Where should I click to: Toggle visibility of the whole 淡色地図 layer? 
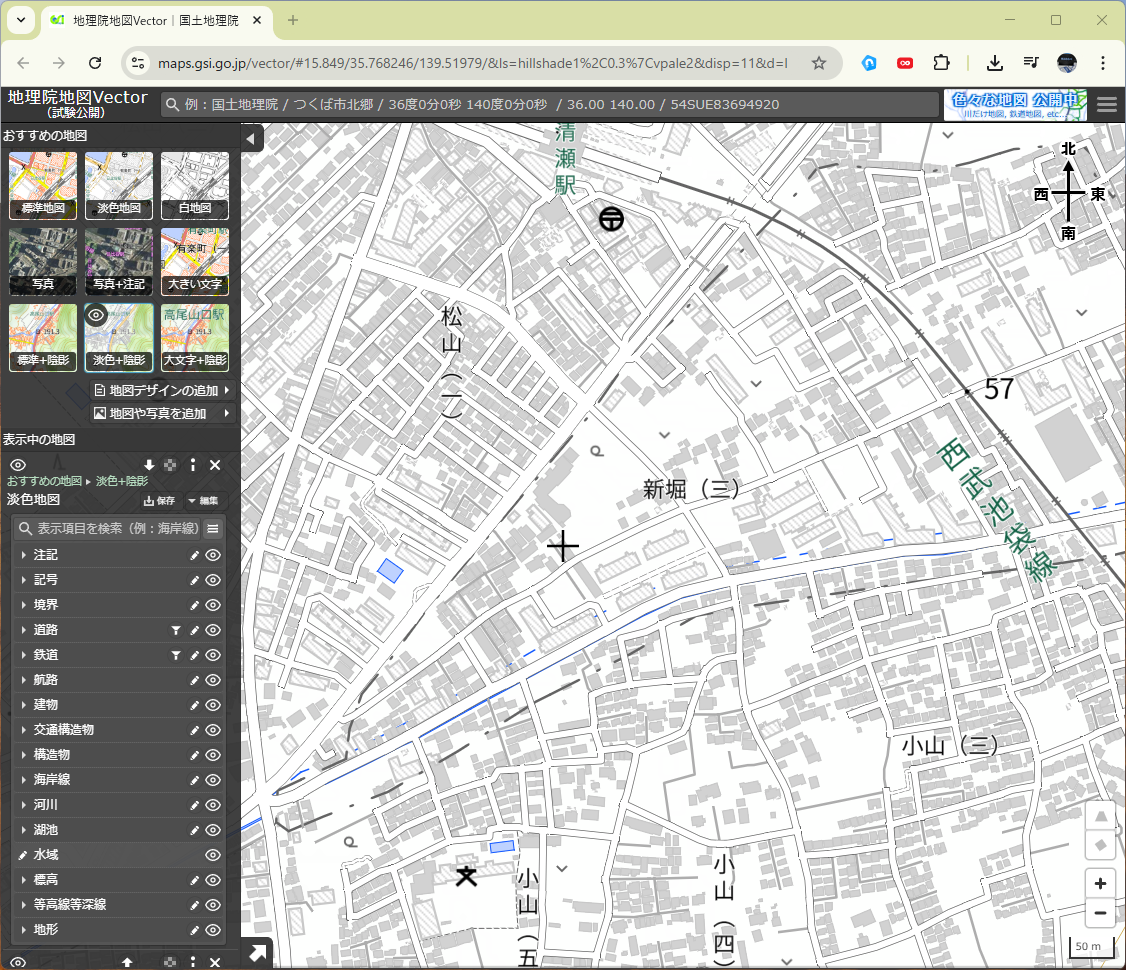pyautogui.click(x=18, y=465)
